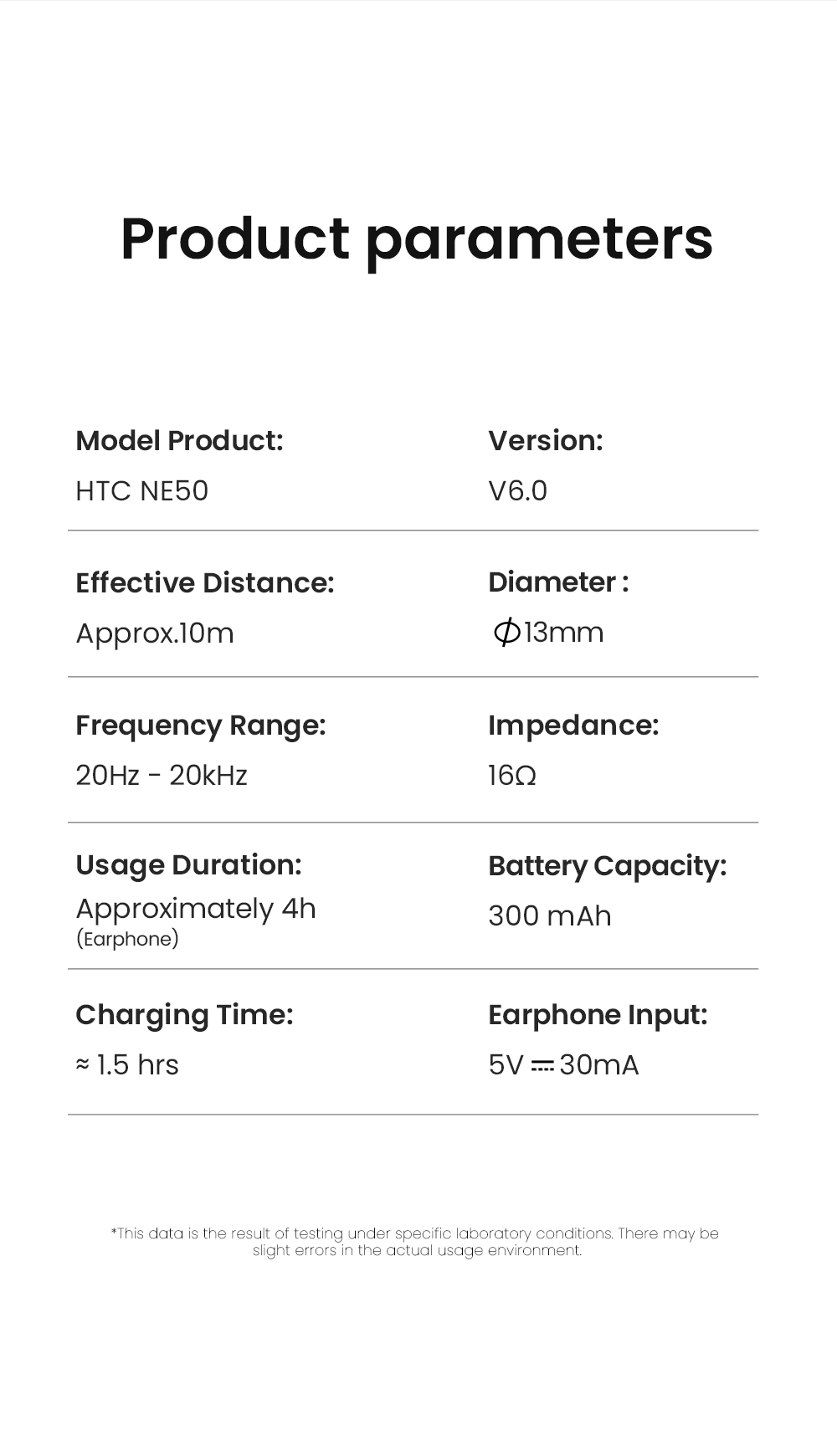837x1456 pixels.
Task: Select the V6.0 version value
Action: point(517,491)
